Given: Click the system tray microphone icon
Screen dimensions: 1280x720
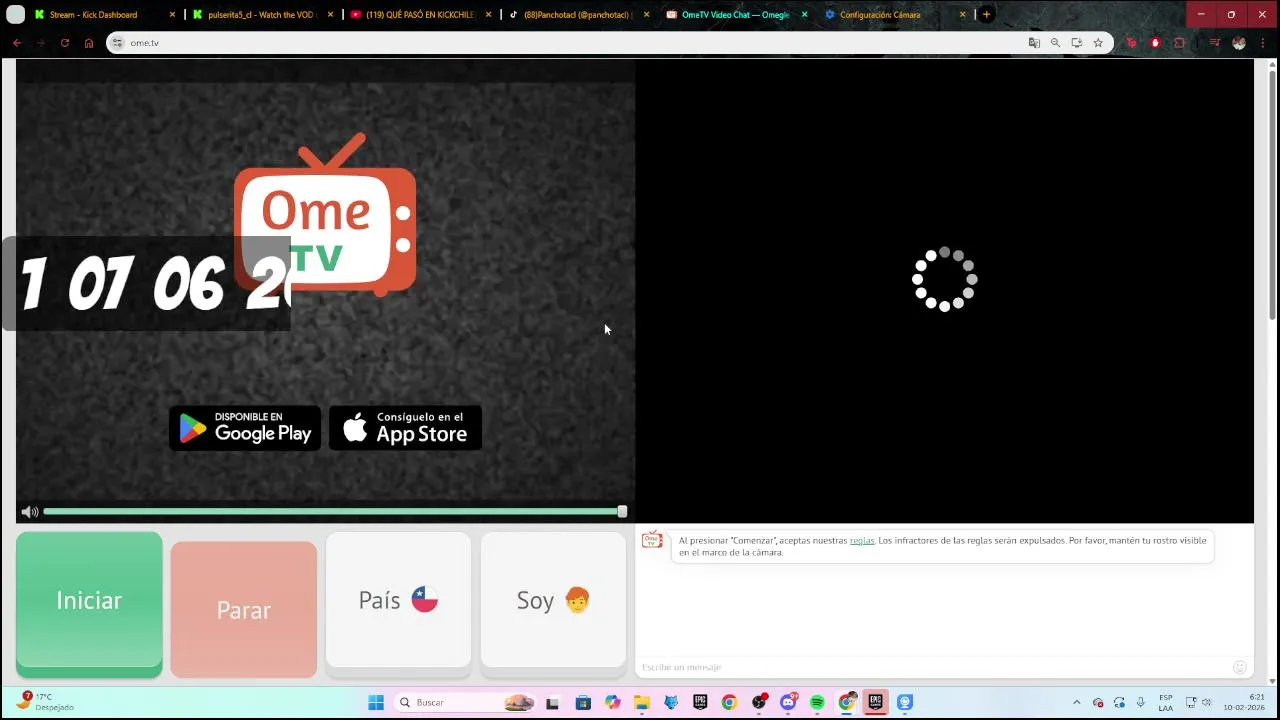Looking at the screenshot, I should click(x=1140, y=703).
